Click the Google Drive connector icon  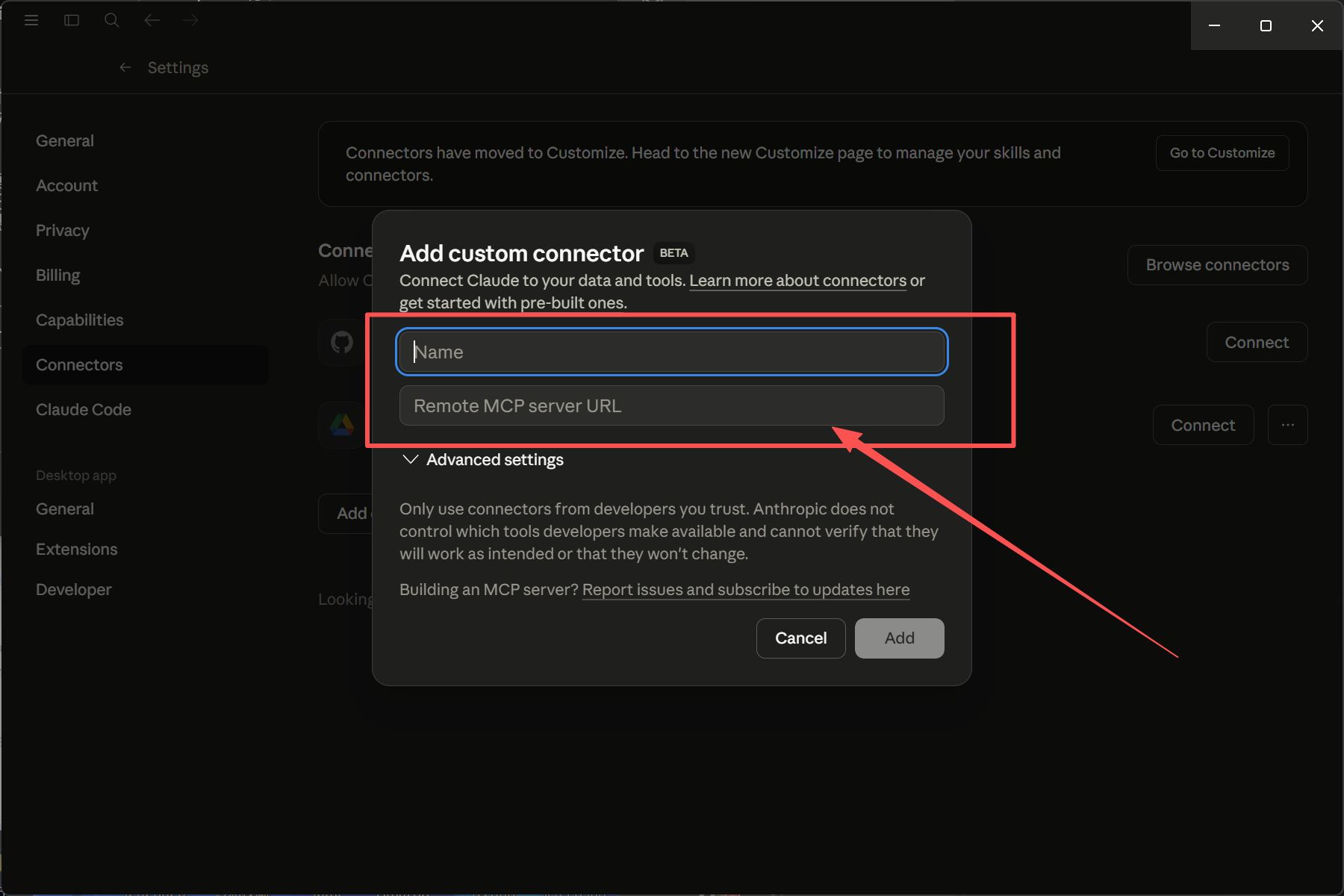pyautogui.click(x=343, y=425)
